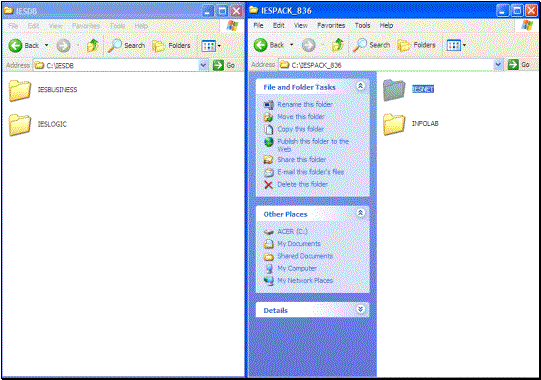
Task: Open Search in IESPACK_836 window
Action: (x=372, y=45)
